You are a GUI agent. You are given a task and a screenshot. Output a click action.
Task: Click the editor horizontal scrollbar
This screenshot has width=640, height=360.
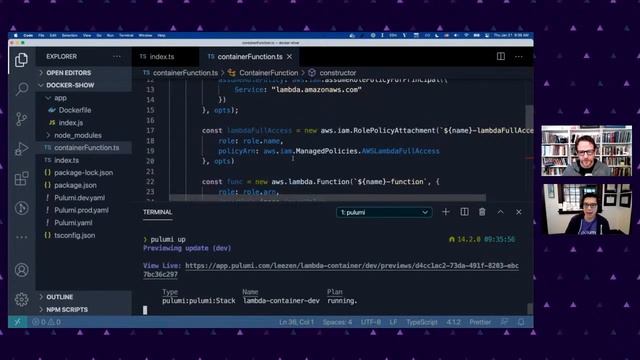[x=327, y=198]
